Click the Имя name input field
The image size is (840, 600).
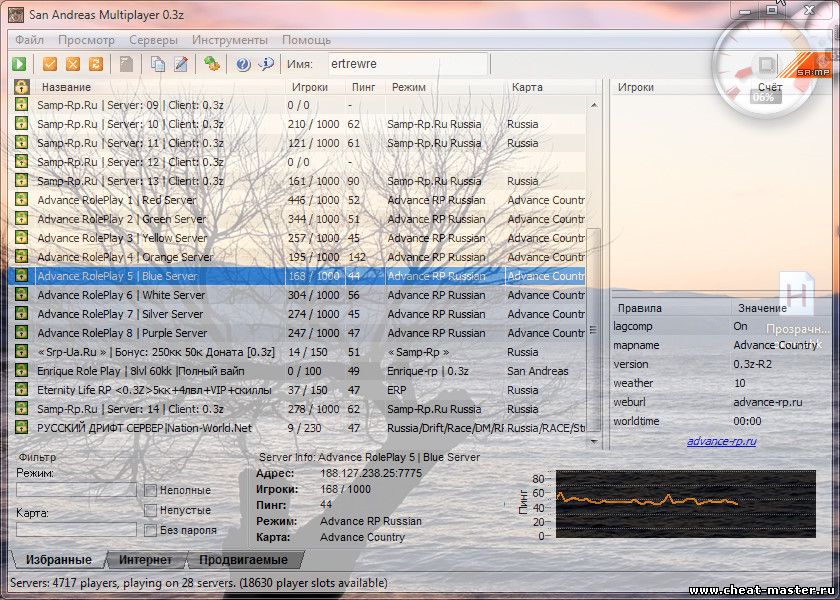point(406,64)
